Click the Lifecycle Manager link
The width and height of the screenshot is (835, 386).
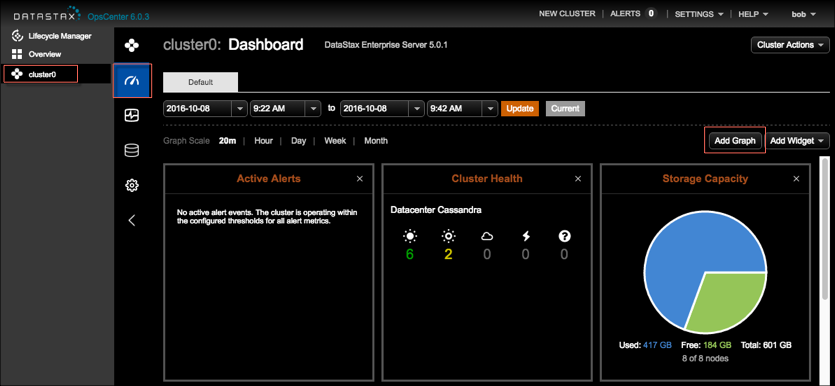[x=60, y=36]
